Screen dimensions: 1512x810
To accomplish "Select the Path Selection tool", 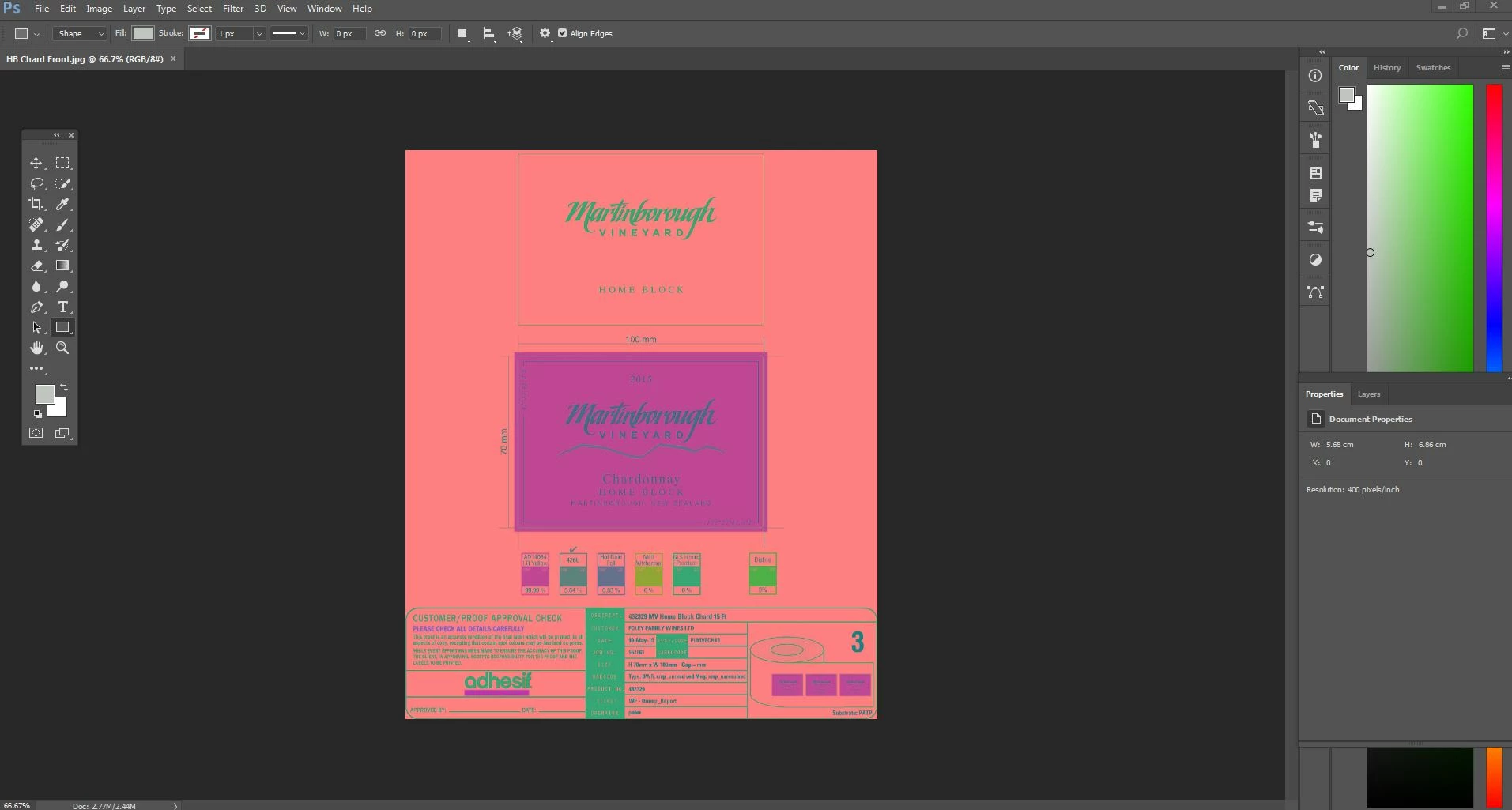I will click(36, 327).
